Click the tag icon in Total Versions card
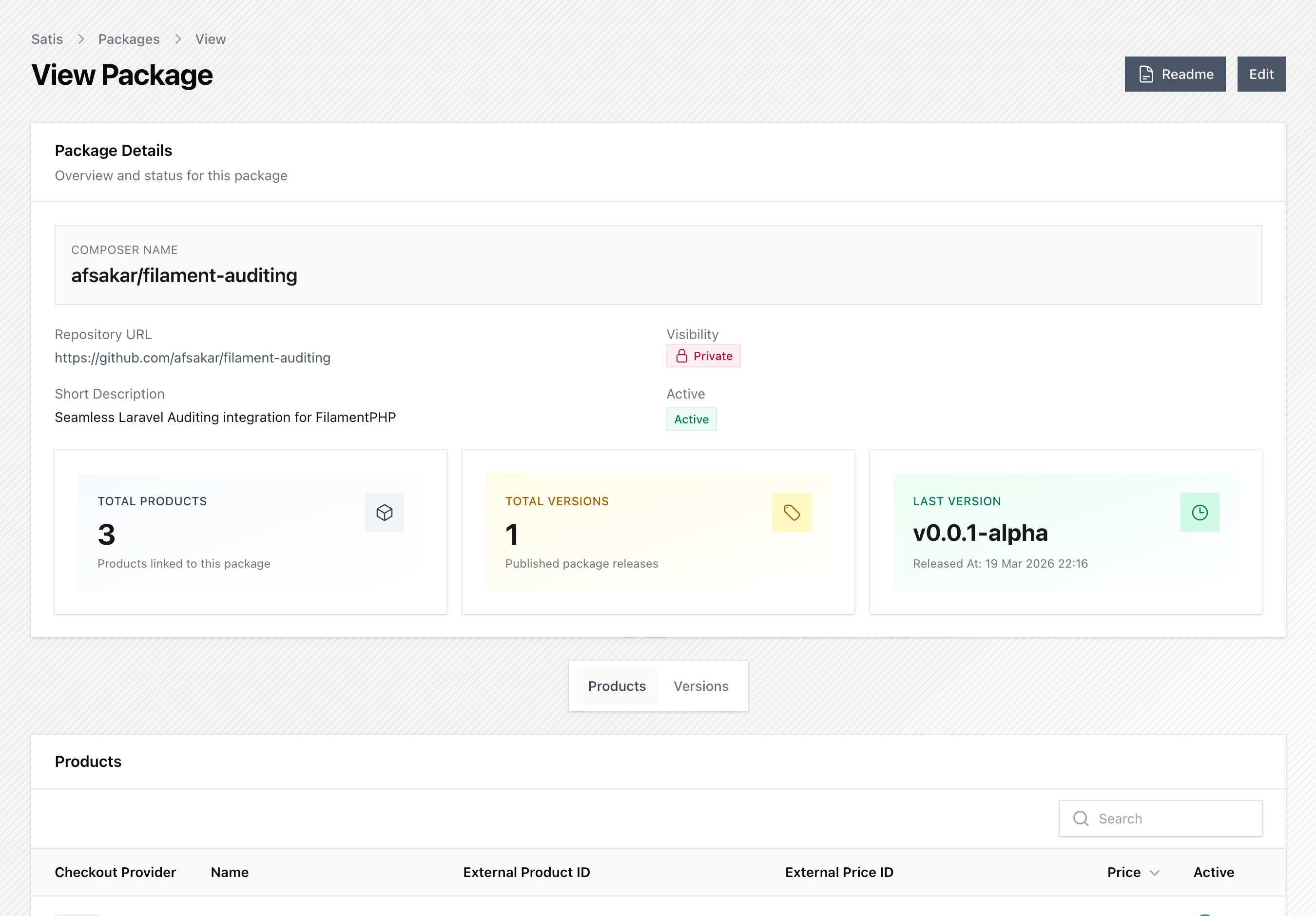1316x916 pixels. point(792,513)
